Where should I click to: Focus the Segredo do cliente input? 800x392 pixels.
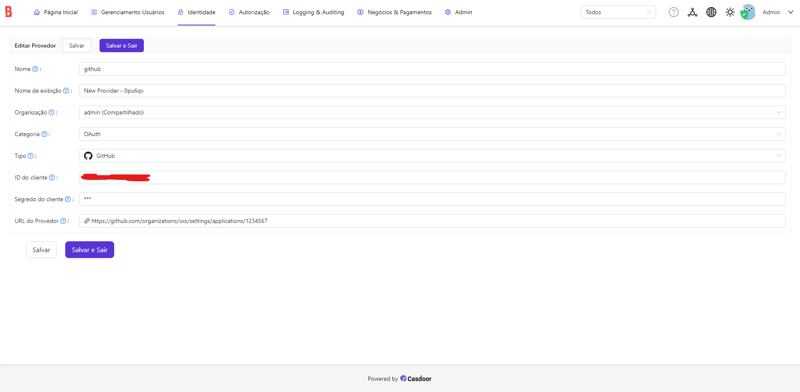pyautogui.click(x=432, y=199)
